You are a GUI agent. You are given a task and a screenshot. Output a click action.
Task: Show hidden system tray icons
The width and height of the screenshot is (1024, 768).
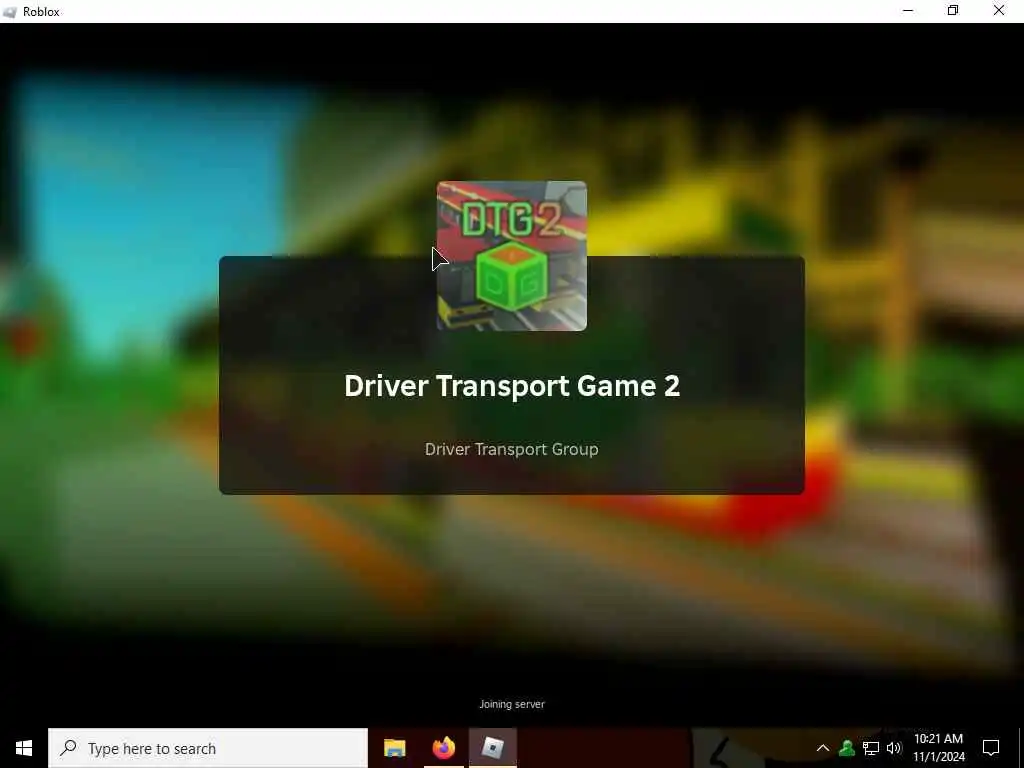pyautogui.click(x=823, y=748)
